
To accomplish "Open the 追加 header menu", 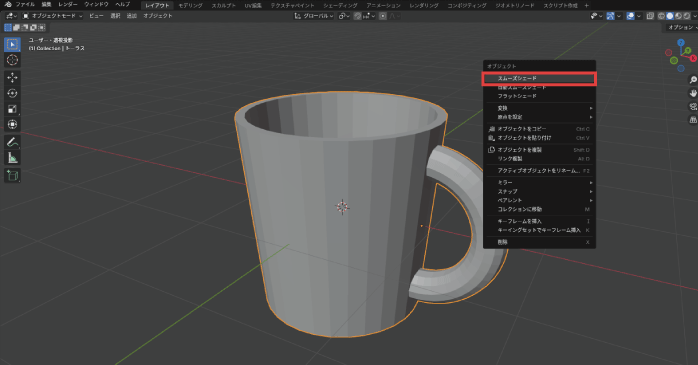I will [131, 16].
